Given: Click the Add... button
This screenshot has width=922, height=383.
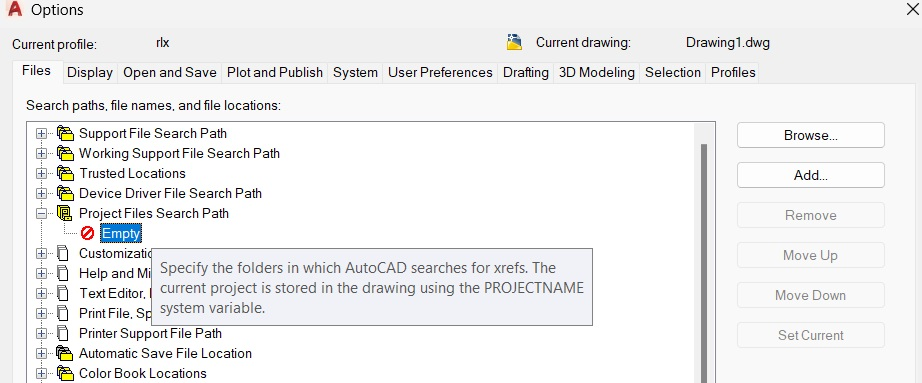Looking at the screenshot, I should tap(810, 175).
